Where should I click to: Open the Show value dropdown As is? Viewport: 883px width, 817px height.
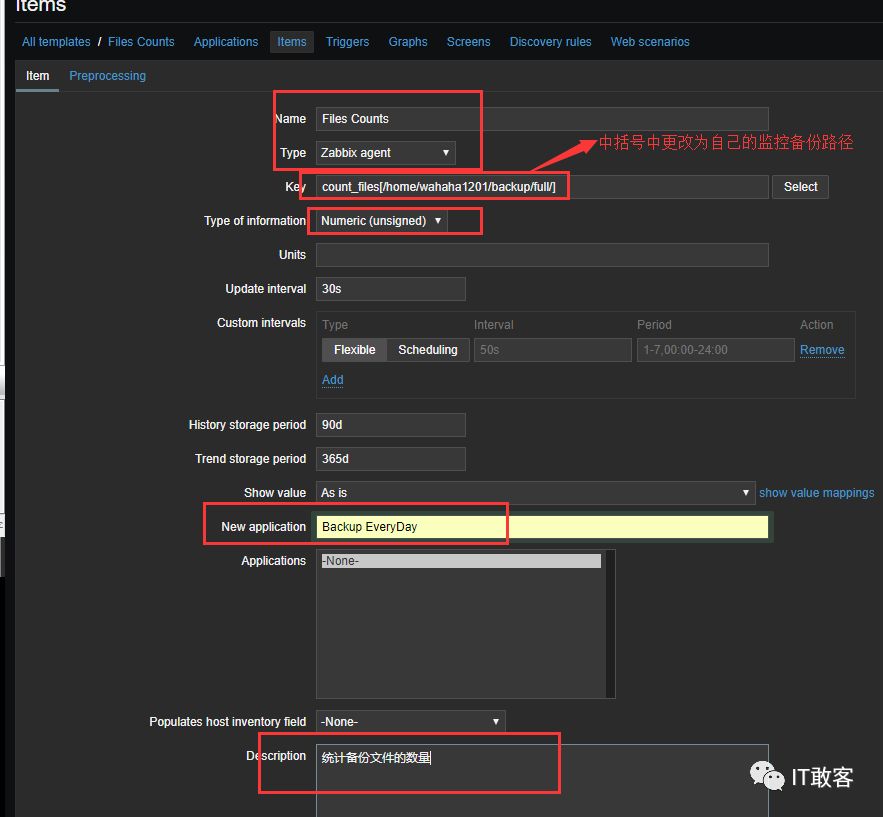point(535,493)
